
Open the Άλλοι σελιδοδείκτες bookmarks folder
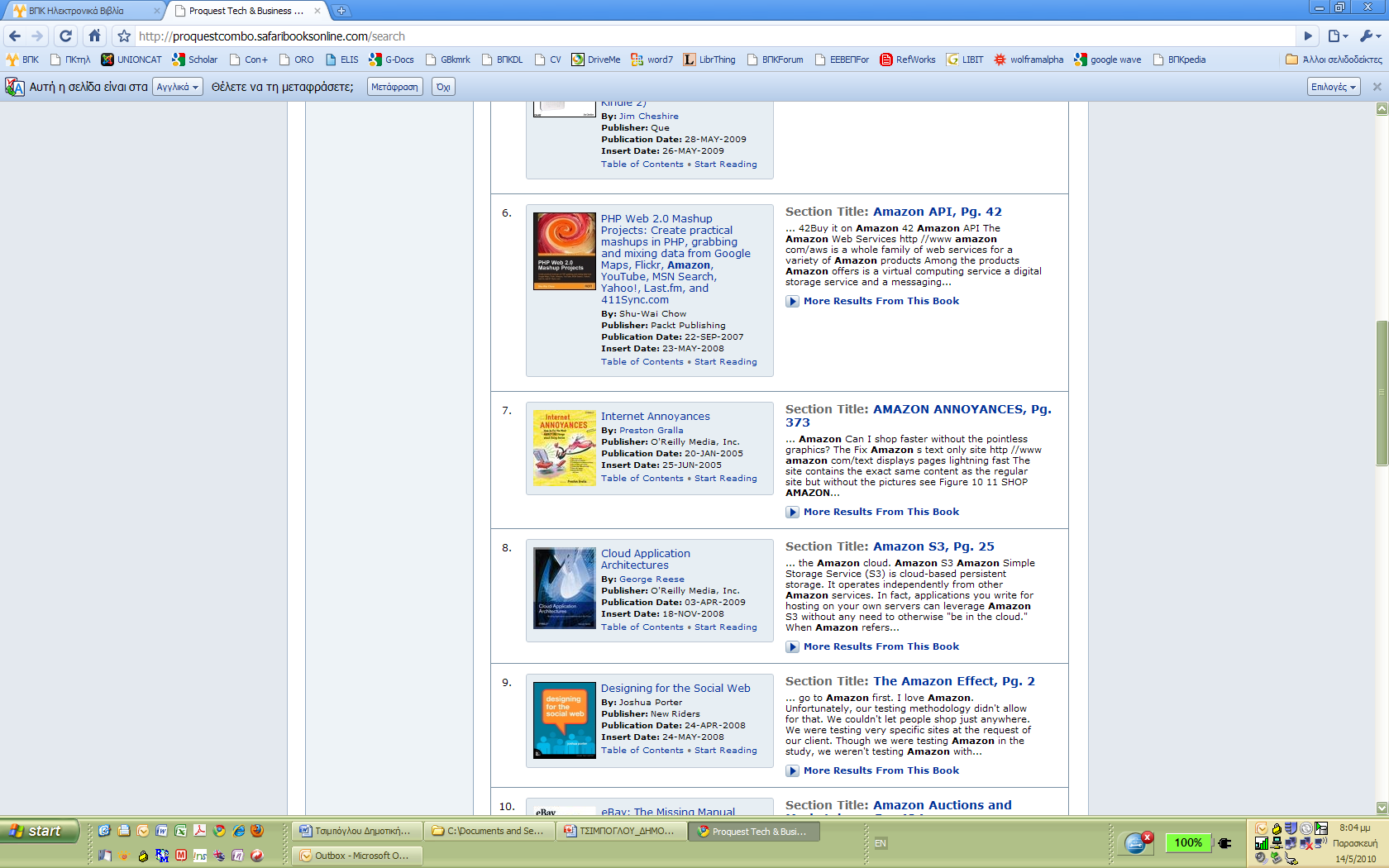click(x=1334, y=60)
